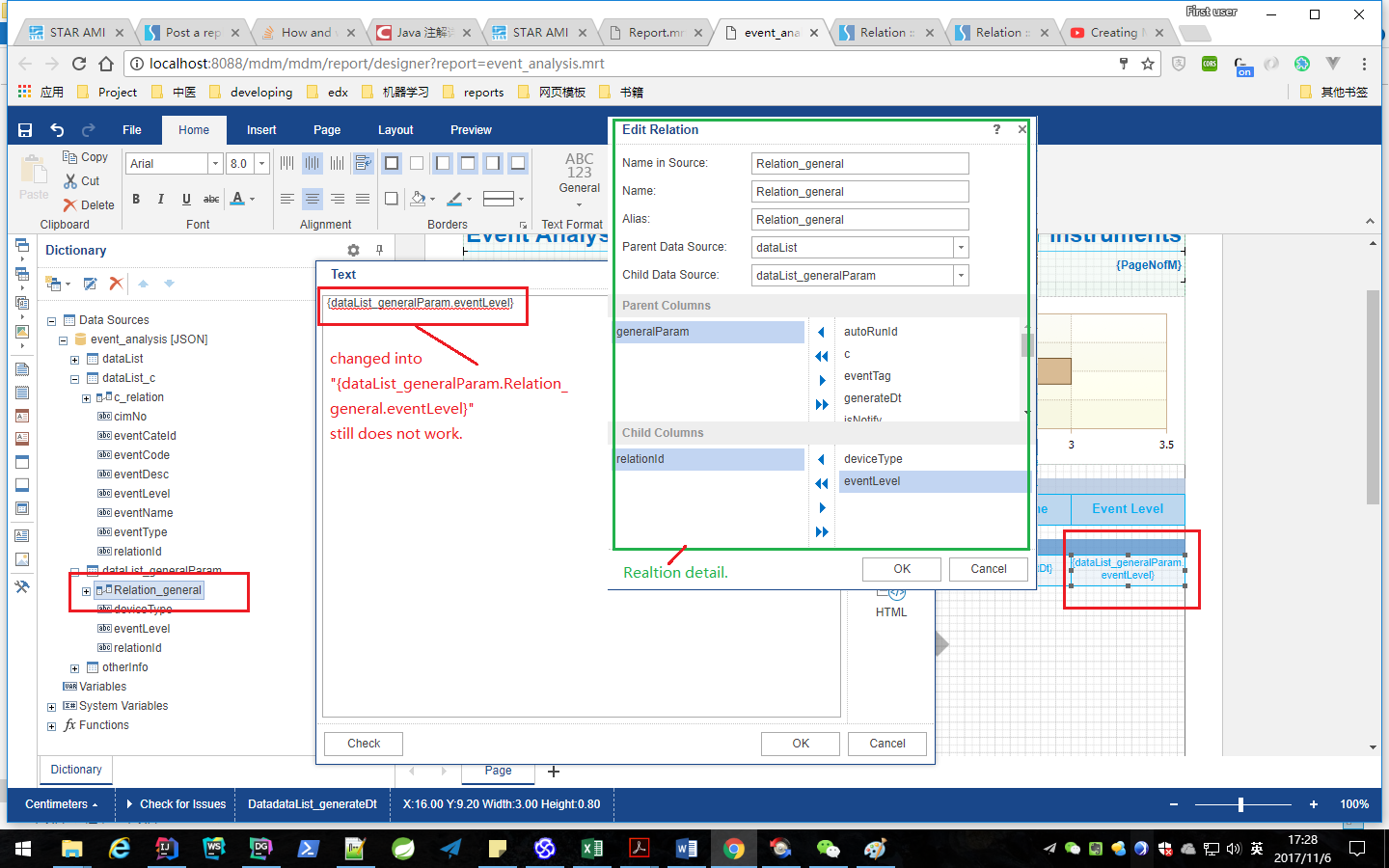Select eventLevel in Child Columns list
The height and width of the screenshot is (868, 1389).
[x=933, y=481]
